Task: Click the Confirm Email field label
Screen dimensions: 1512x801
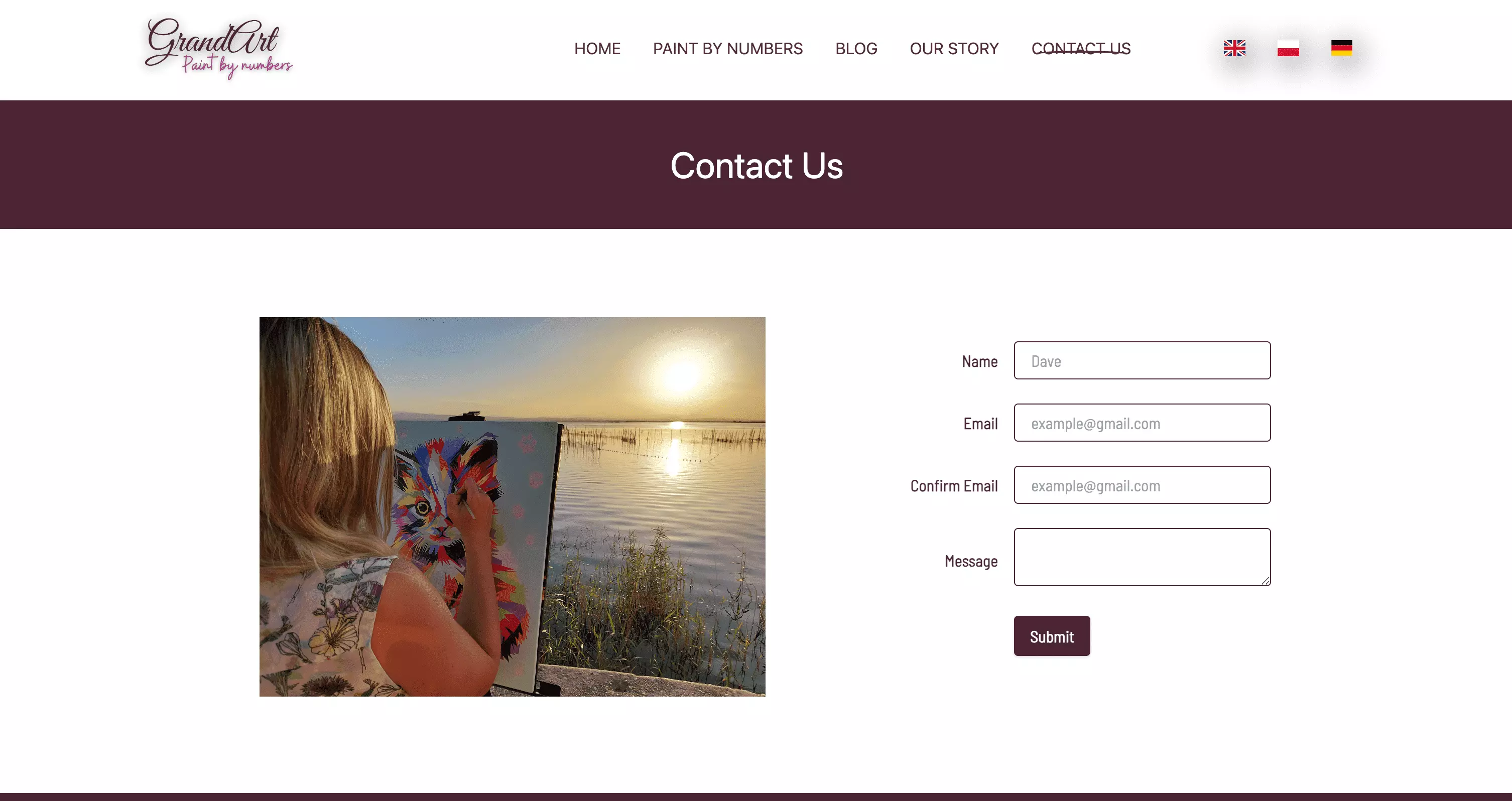Action: pos(954,486)
